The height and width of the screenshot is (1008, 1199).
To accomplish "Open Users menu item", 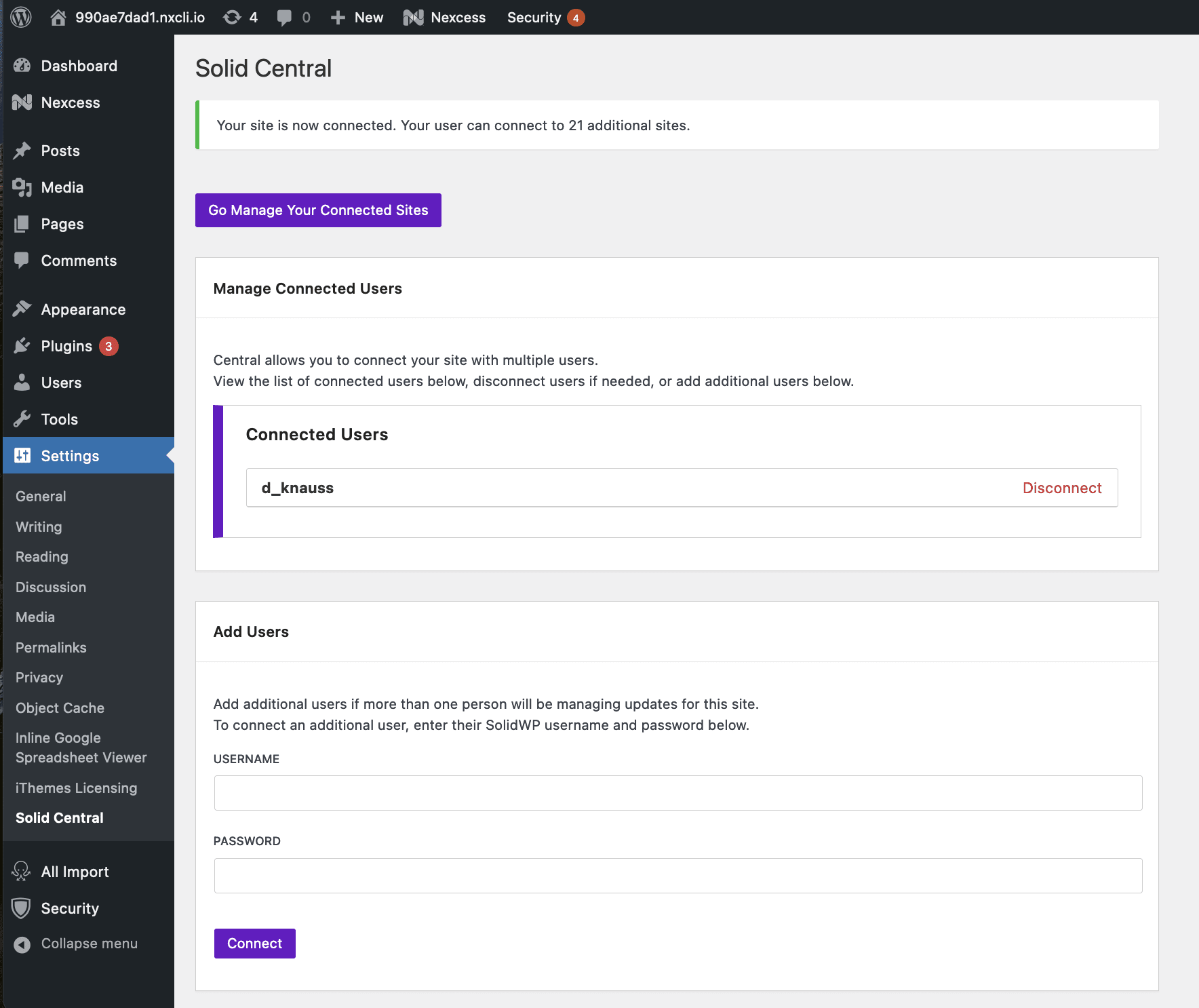I will (61, 383).
